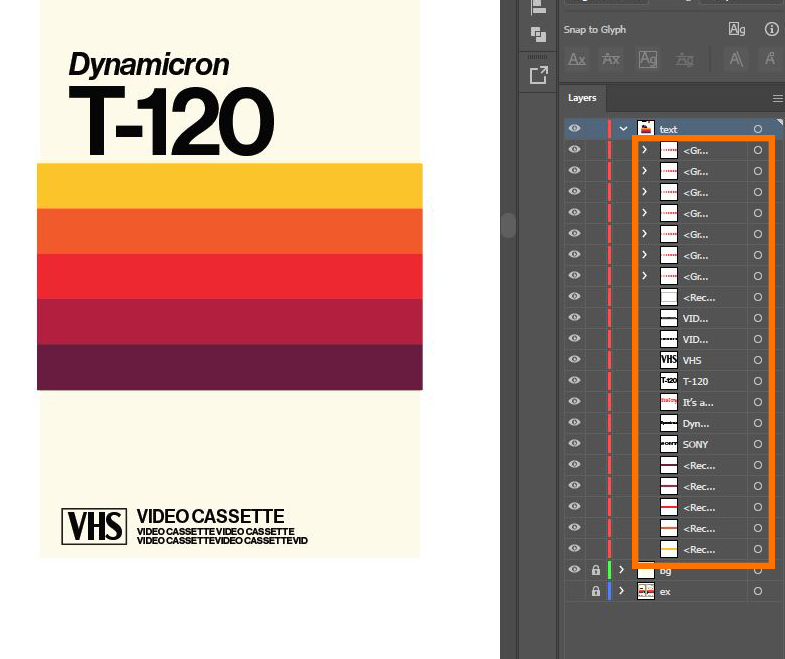Viewport: 785px width, 659px height.
Task: Select the bg layer name
Action: click(x=665, y=571)
